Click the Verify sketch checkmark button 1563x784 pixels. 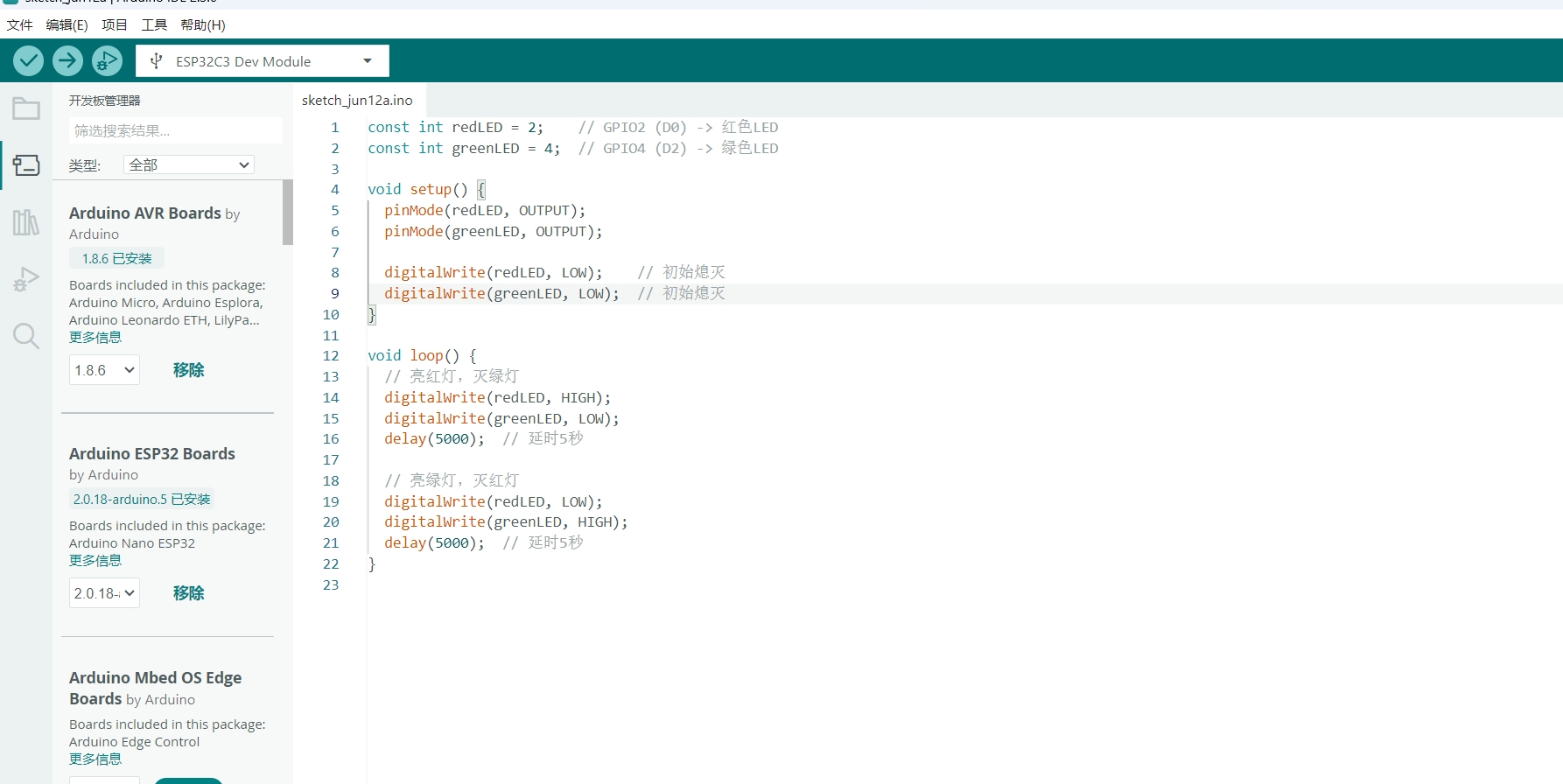click(28, 60)
